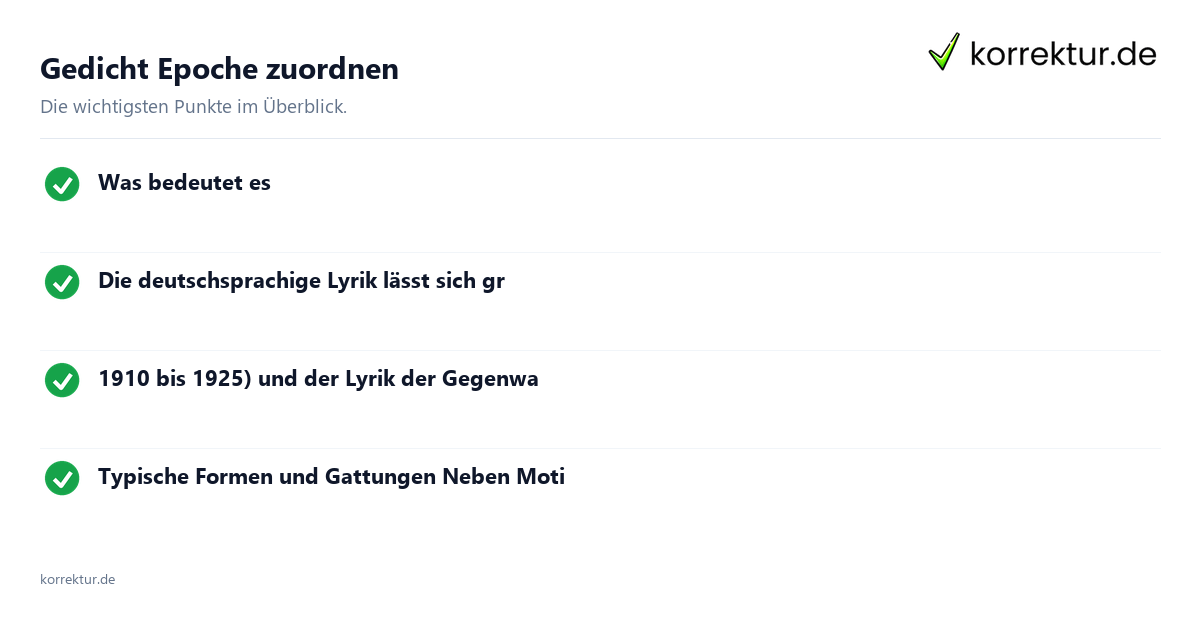Click the subtitle "Die wichtigsten Punkte im Überblick."
This screenshot has height=630, width=1200.
(193, 107)
